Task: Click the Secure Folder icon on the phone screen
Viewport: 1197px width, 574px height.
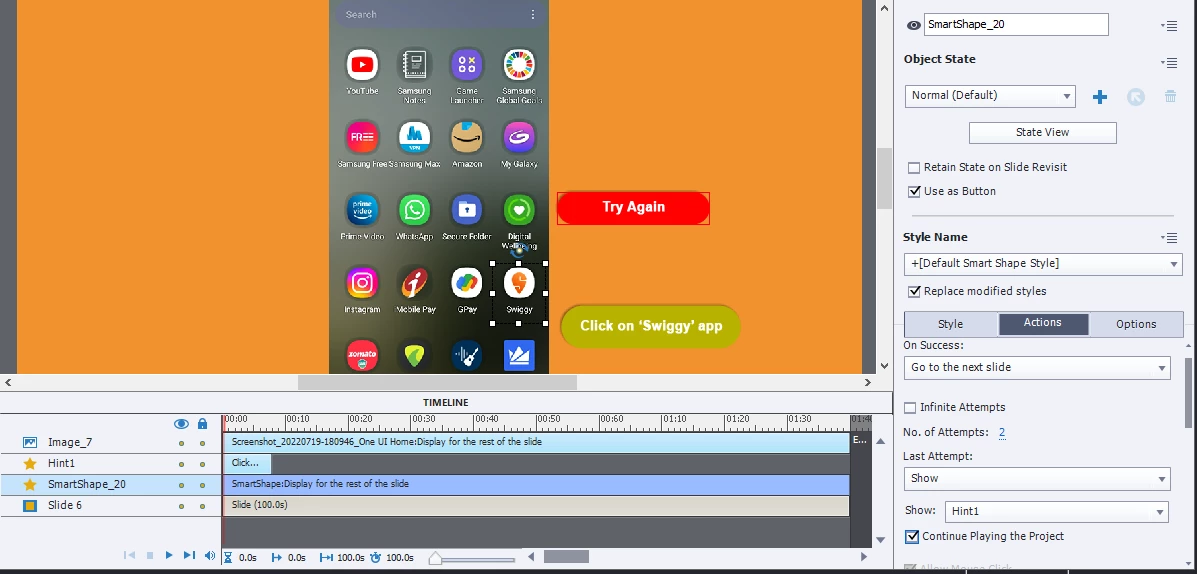Action: pyautogui.click(x=466, y=210)
